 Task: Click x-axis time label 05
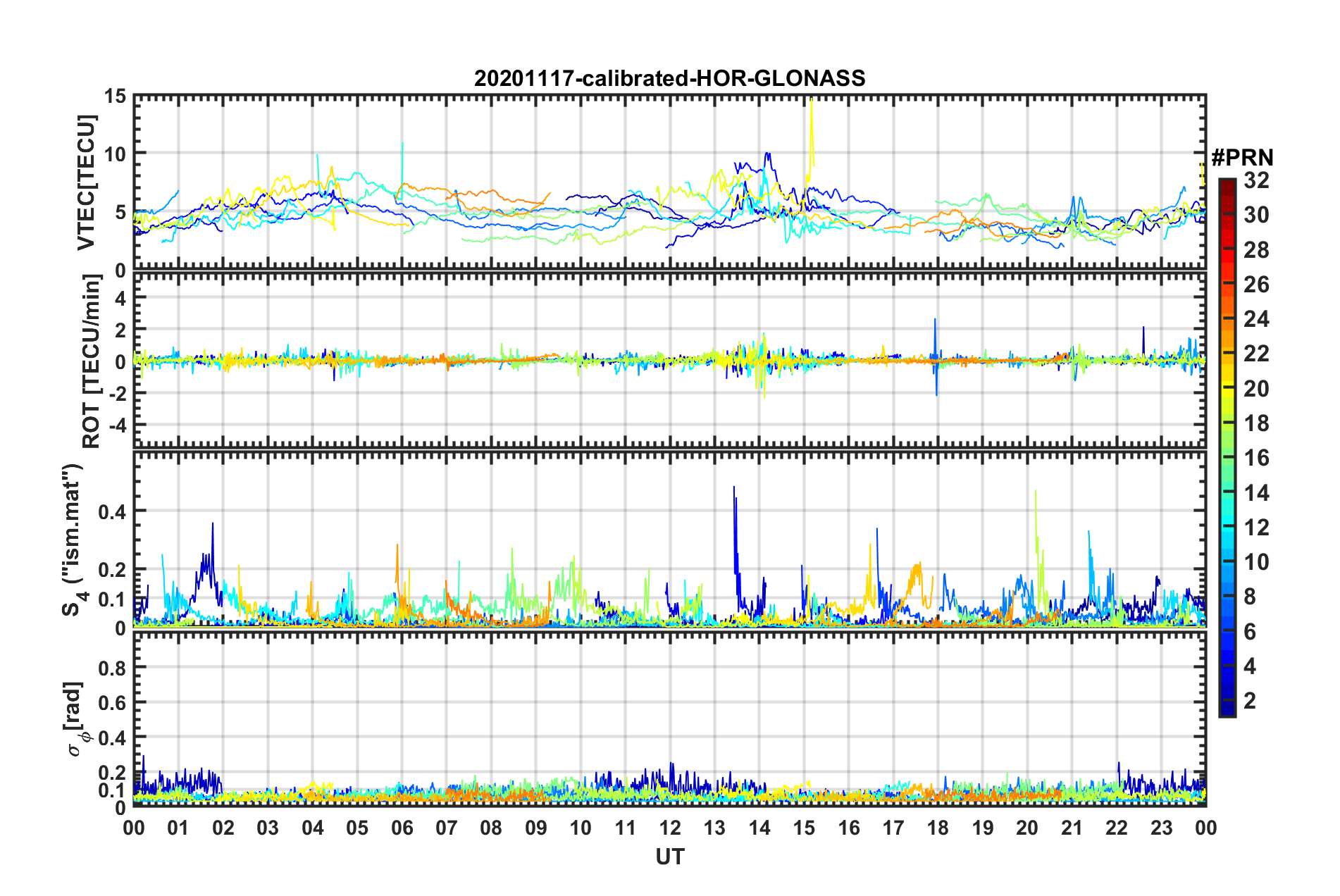357,828
